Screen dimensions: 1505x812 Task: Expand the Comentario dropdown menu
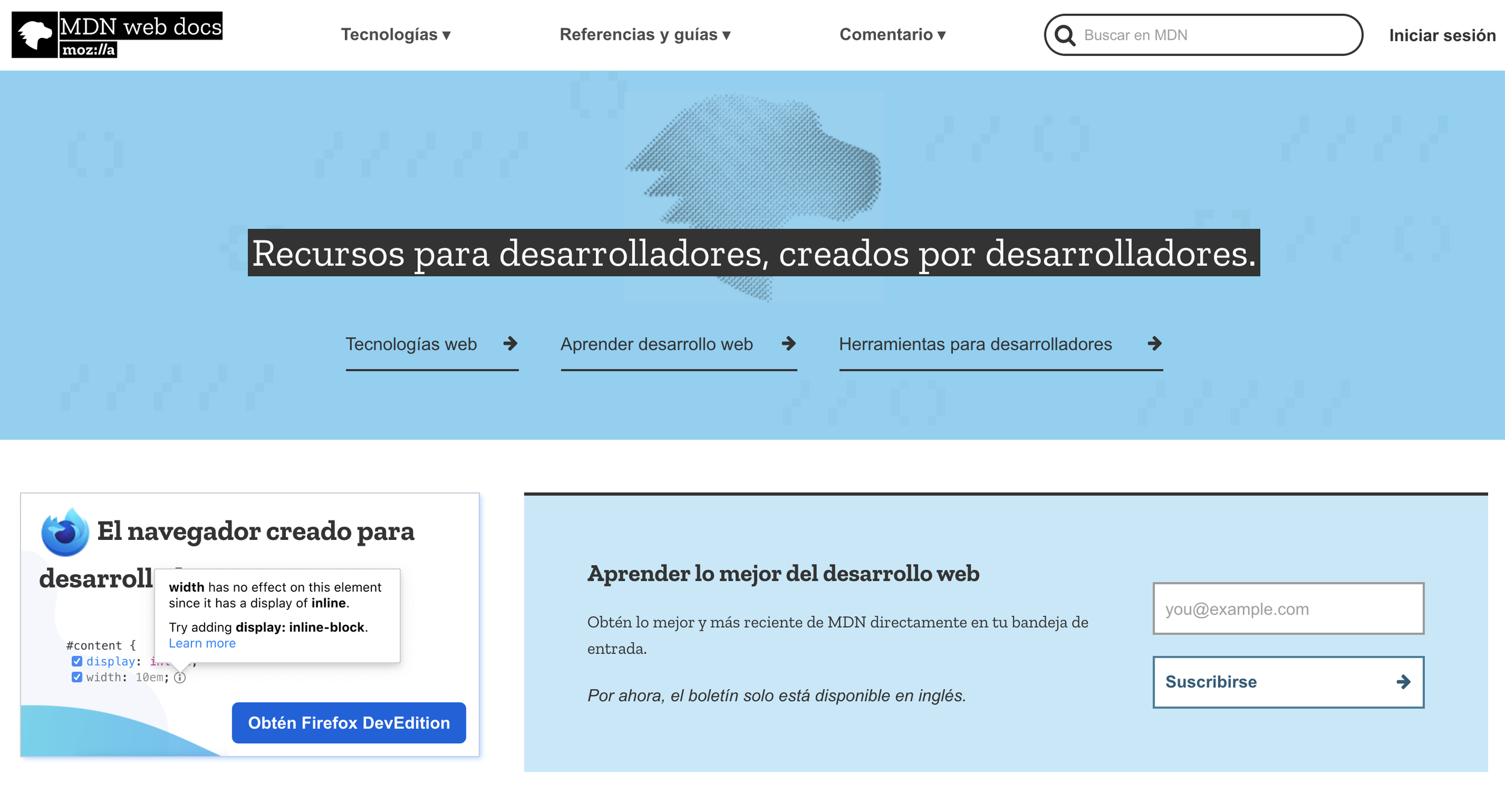coord(892,35)
